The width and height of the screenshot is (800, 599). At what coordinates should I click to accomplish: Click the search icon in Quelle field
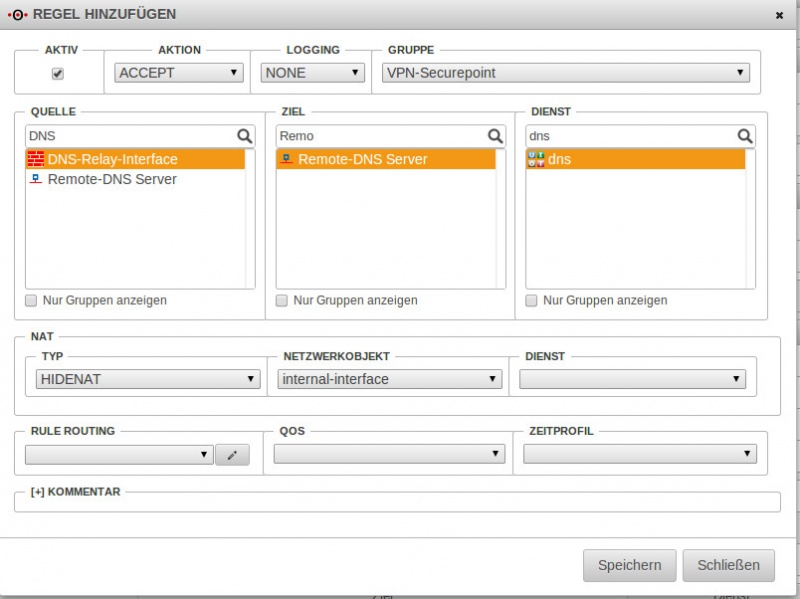pos(244,136)
